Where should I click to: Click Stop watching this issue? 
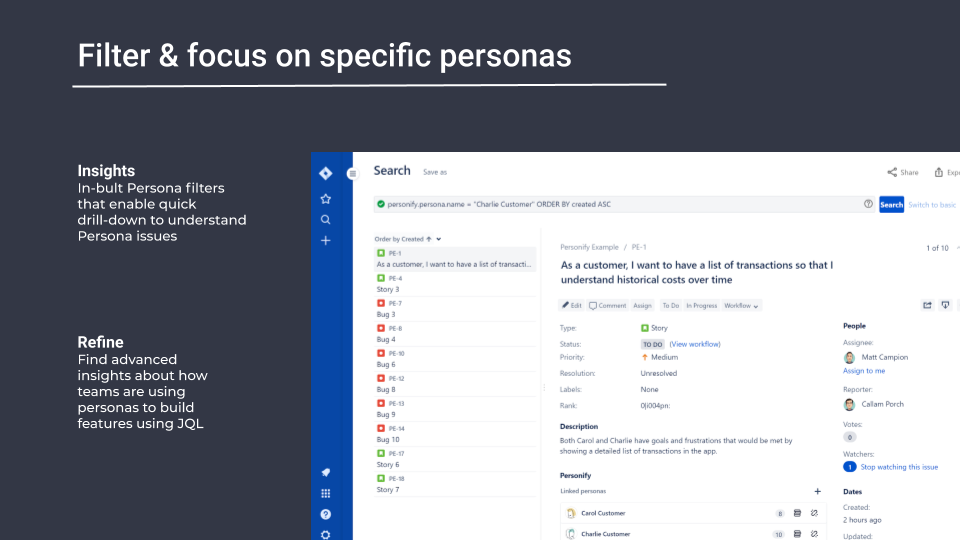899,467
